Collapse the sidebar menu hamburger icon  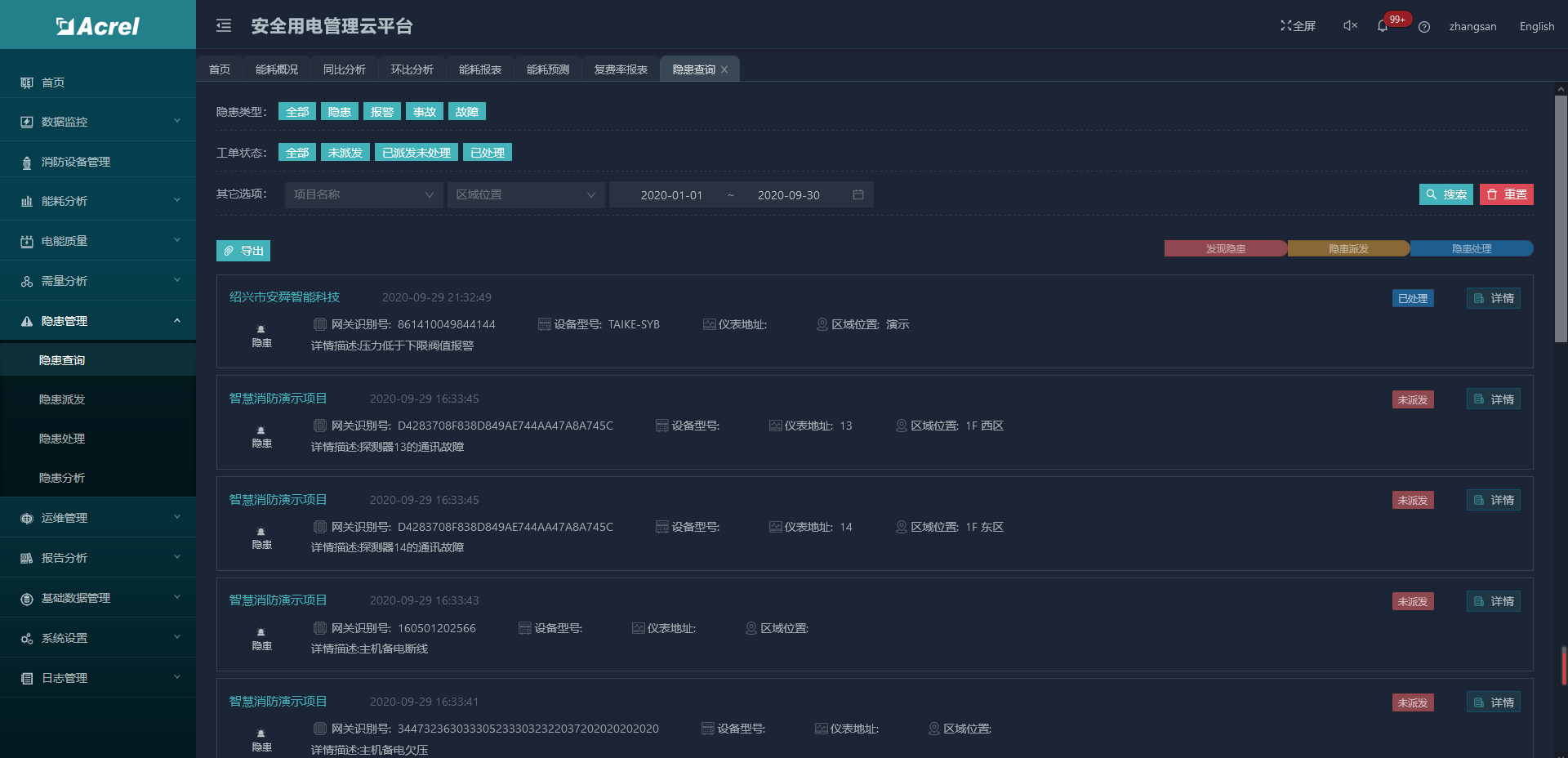click(x=224, y=26)
